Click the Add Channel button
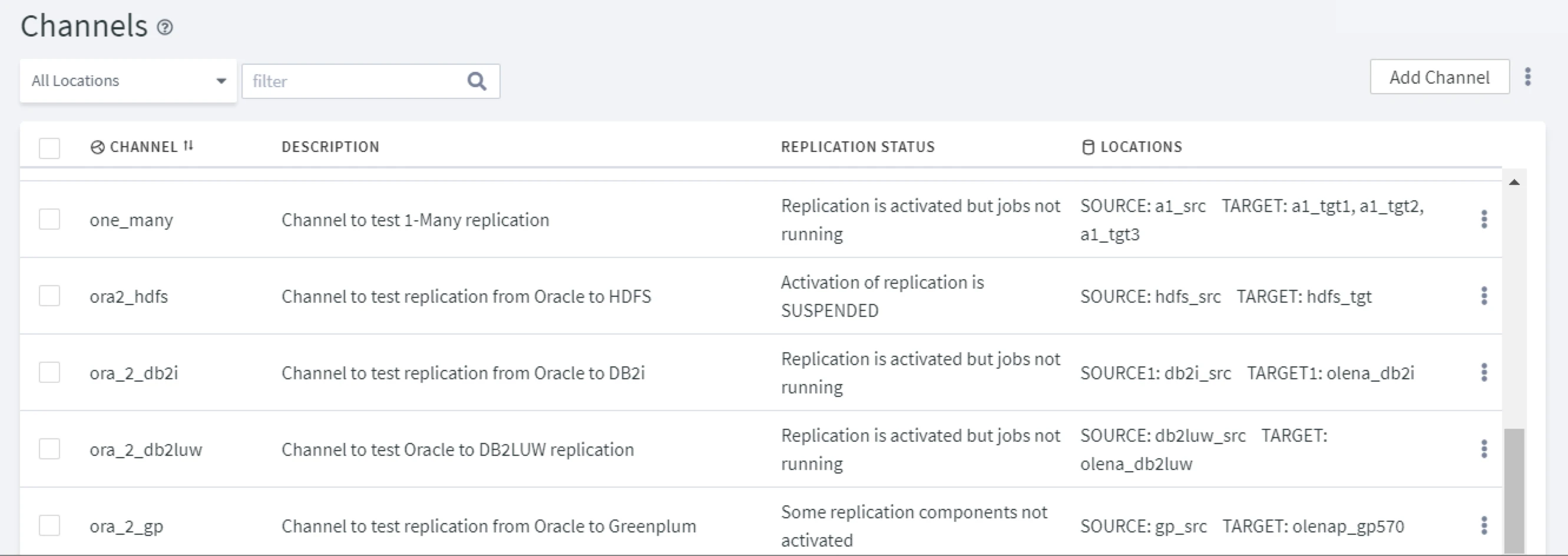Image resolution: width=1568 pixels, height=556 pixels. [x=1439, y=77]
